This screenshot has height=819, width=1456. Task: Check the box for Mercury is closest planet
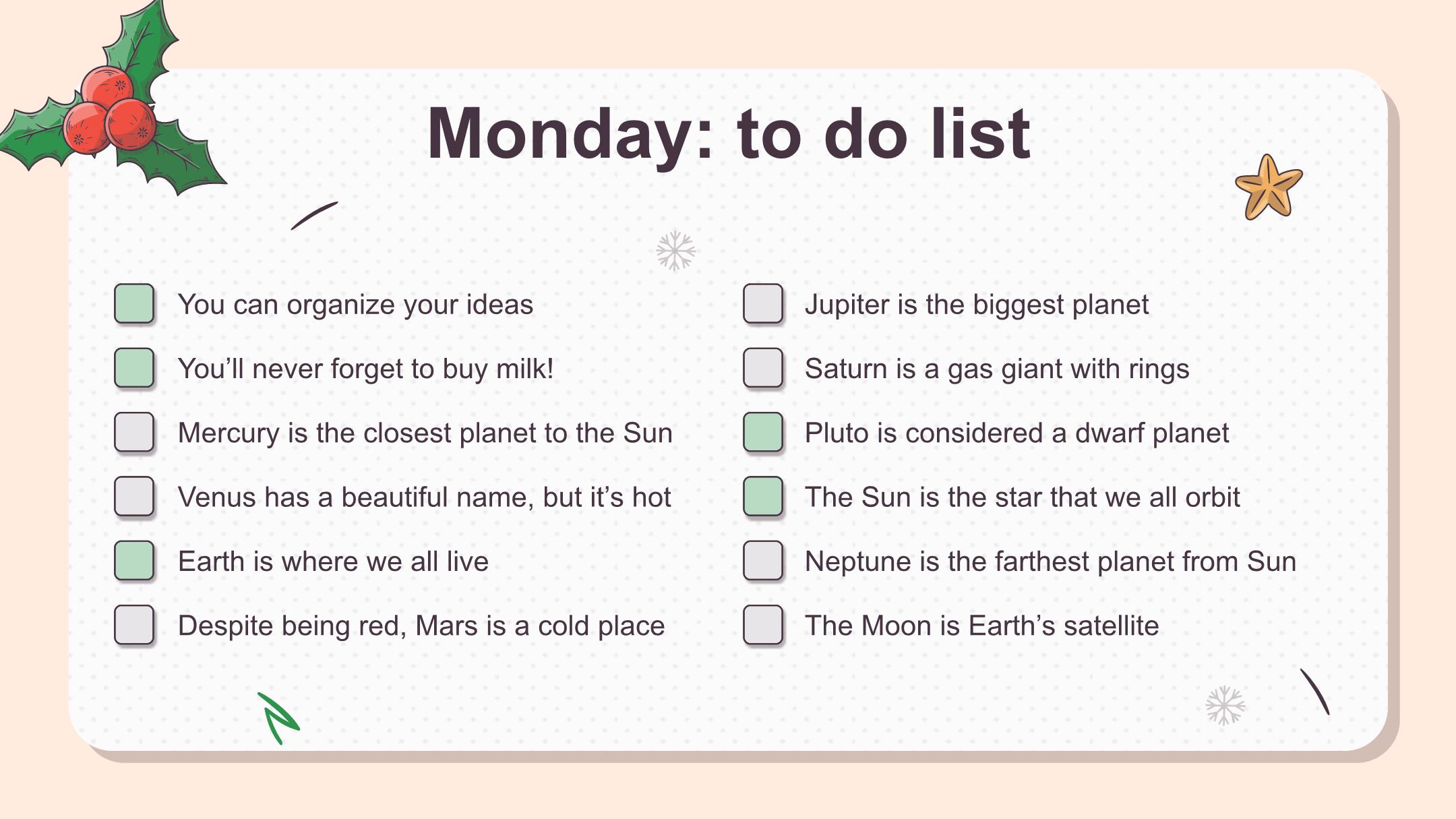[x=134, y=432]
